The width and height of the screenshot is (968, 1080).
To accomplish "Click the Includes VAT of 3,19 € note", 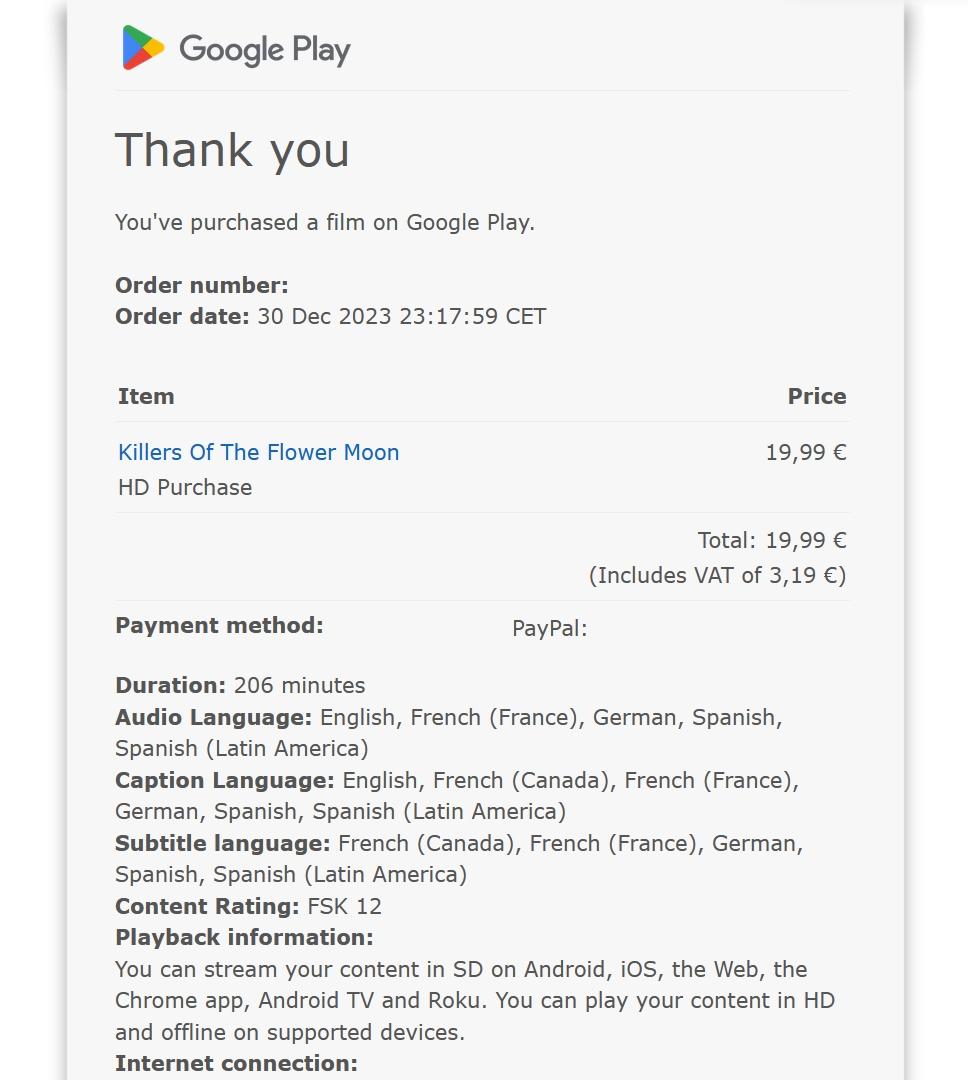I will pos(717,575).
